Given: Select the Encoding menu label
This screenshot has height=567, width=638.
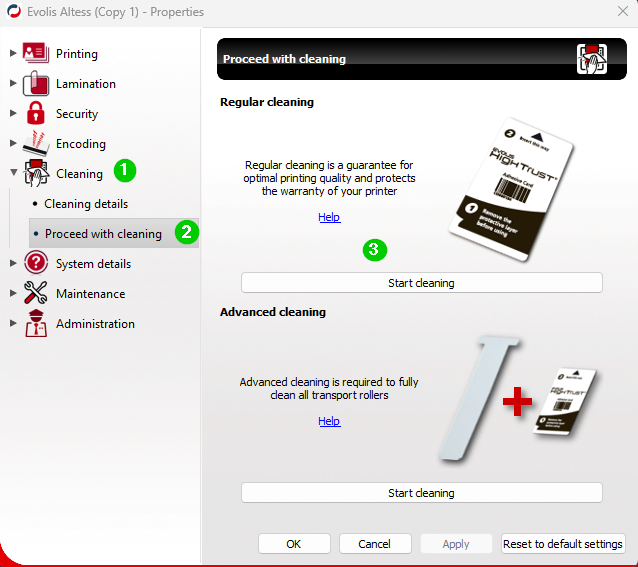Looking at the screenshot, I should coord(81,144).
